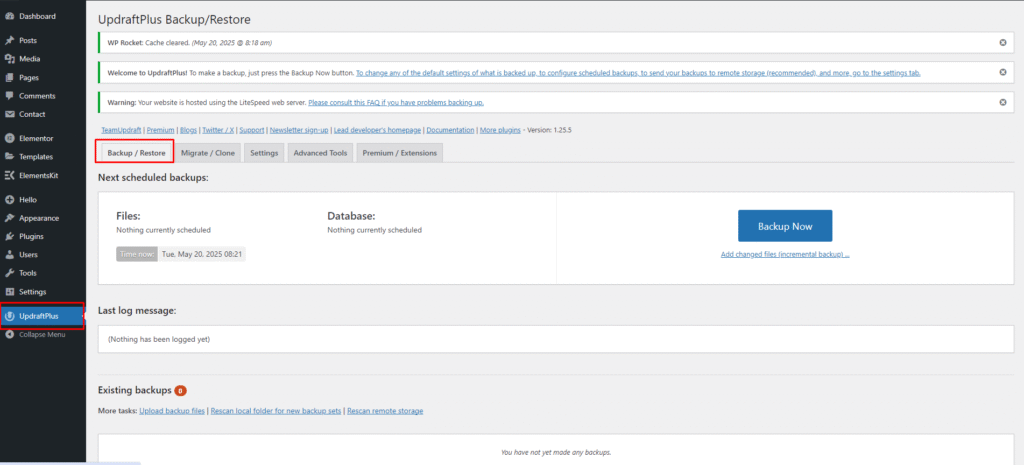Click 'You have not yet made any backups.' text
This screenshot has height=465, width=1024.
click(556, 452)
